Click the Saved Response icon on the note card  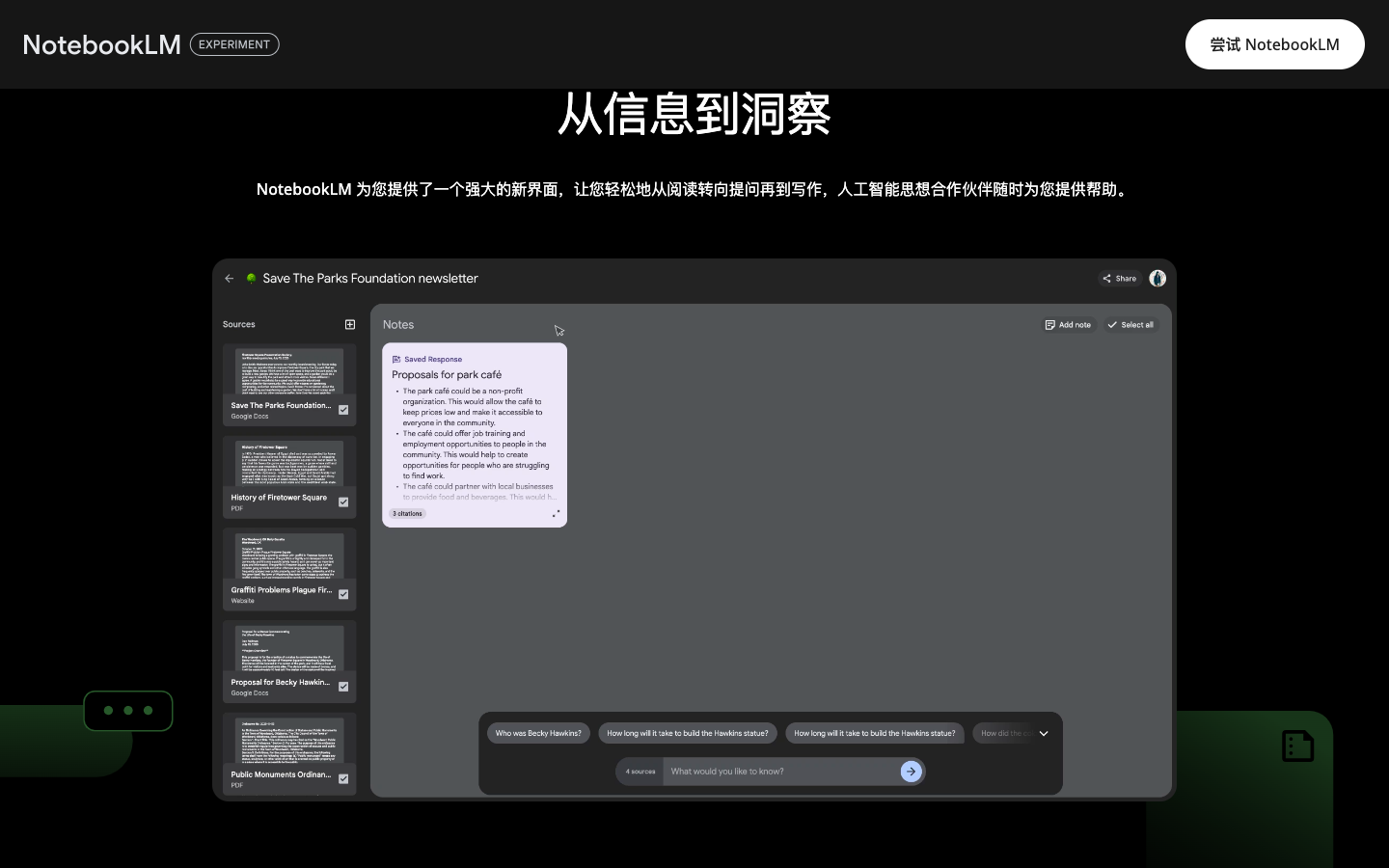coord(396,359)
